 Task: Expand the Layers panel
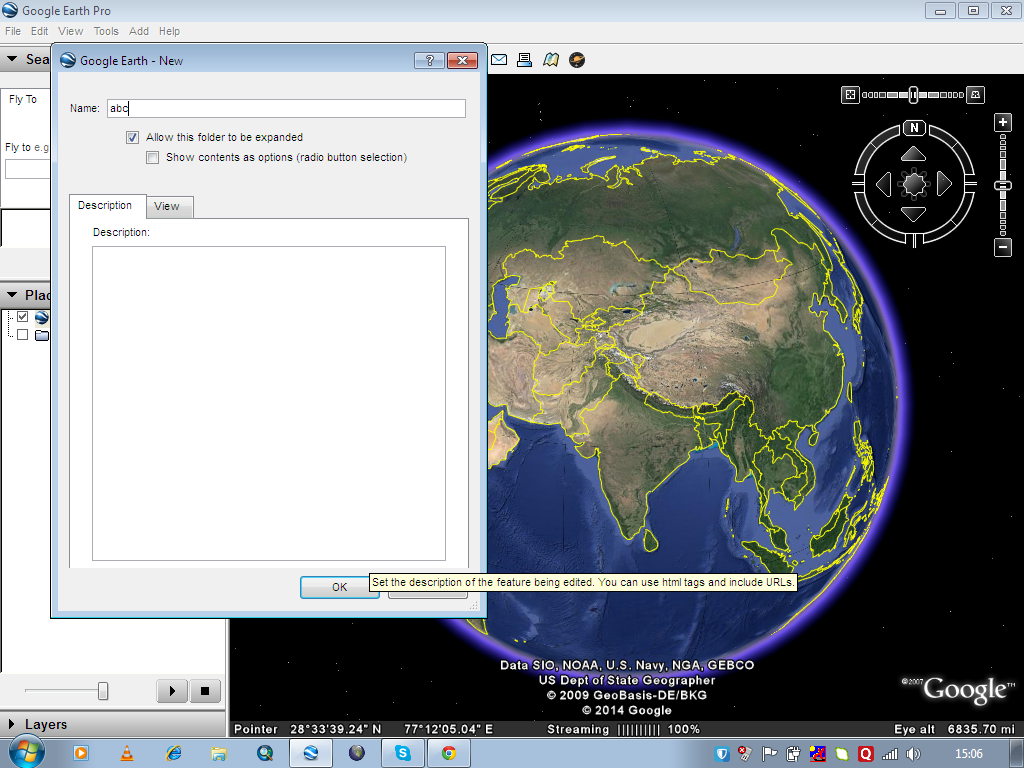click(14, 724)
